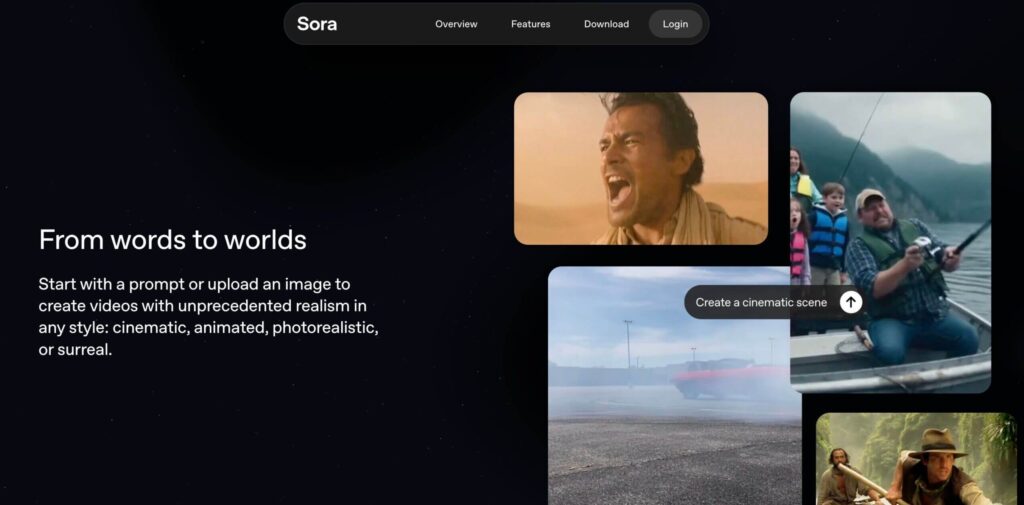Open the red car drifting in smoke clip
This screenshot has height=505, width=1024.
coord(675,385)
